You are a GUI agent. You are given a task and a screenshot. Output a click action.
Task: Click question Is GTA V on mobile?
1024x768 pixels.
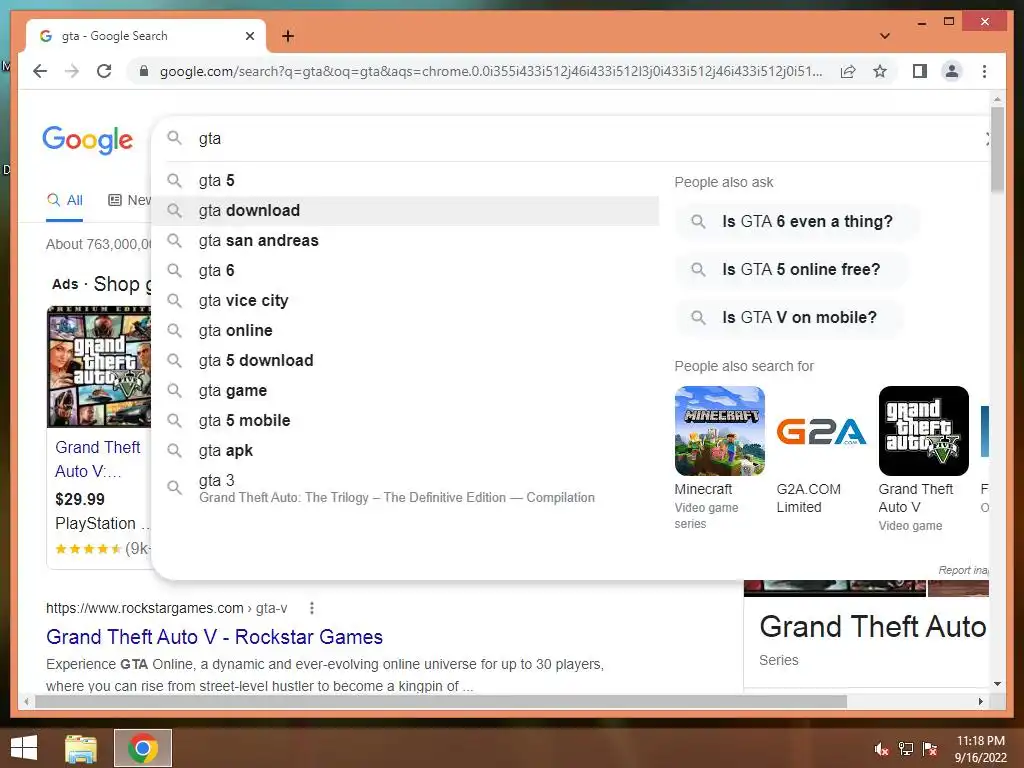[x=789, y=317]
